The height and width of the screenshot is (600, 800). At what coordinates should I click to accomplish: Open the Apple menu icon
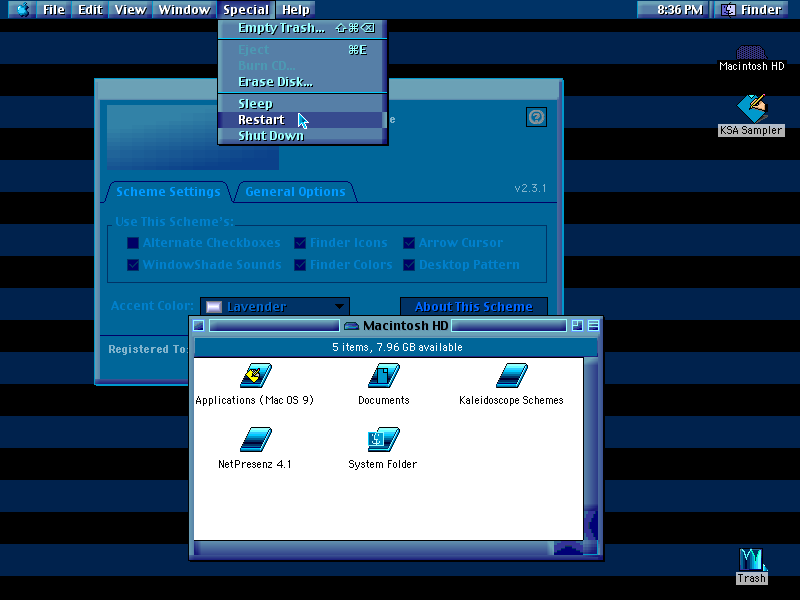click(22, 9)
